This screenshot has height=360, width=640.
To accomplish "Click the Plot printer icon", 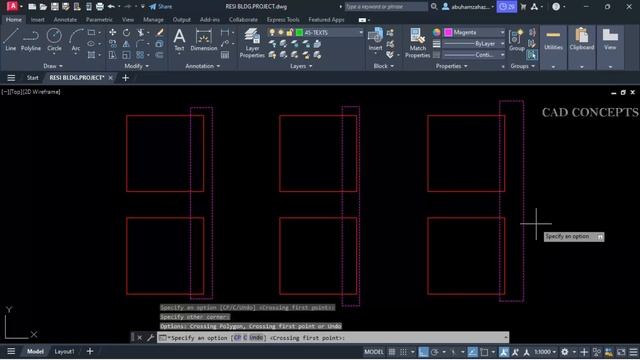I will 100,7.
